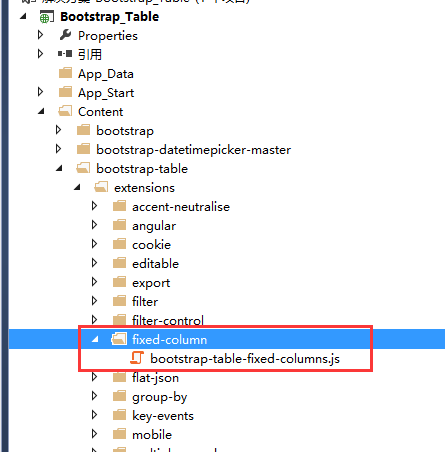Viewport: 445px width, 452px height.
Task: Click the flat-json folder icon
Action: 119,377
